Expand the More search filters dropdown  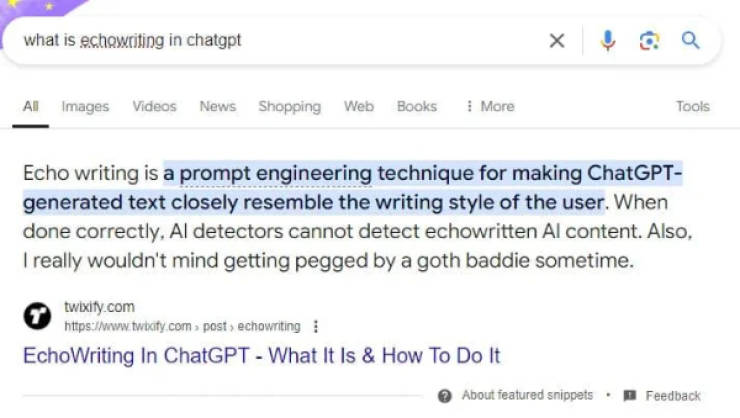coord(490,106)
